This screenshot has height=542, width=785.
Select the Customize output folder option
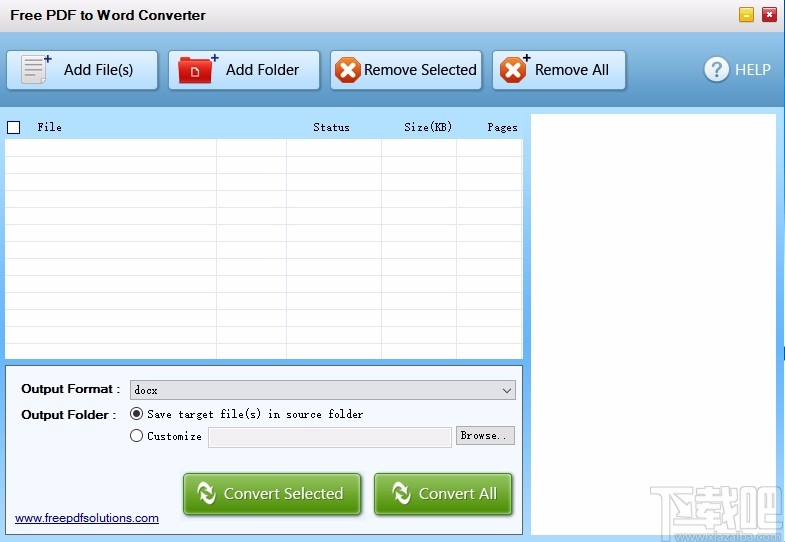137,436
